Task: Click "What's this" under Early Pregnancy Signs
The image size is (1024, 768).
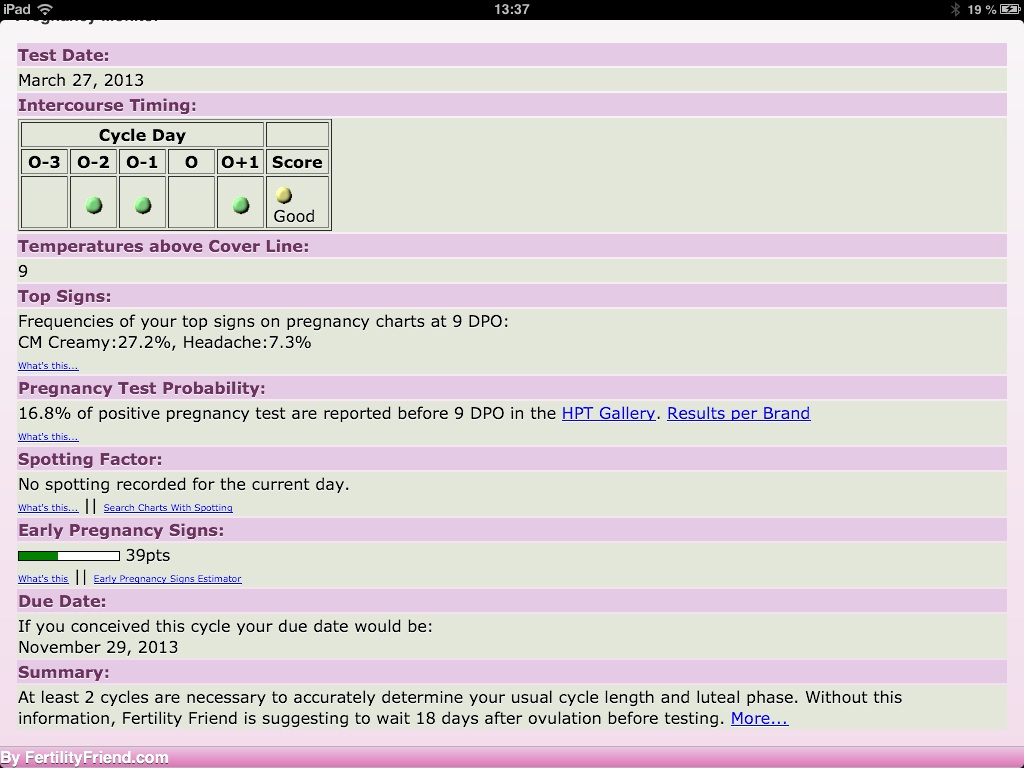Action: (43, 579)
